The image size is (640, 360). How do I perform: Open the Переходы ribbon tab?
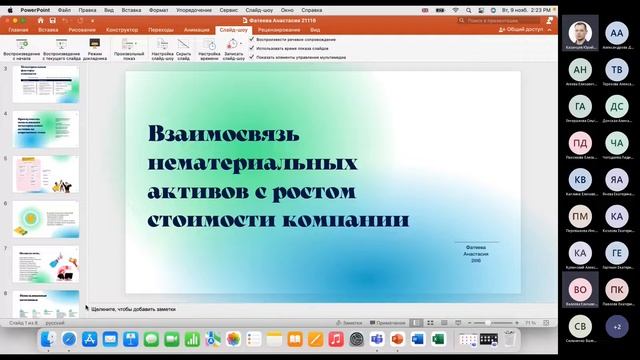tap(161, 30)
